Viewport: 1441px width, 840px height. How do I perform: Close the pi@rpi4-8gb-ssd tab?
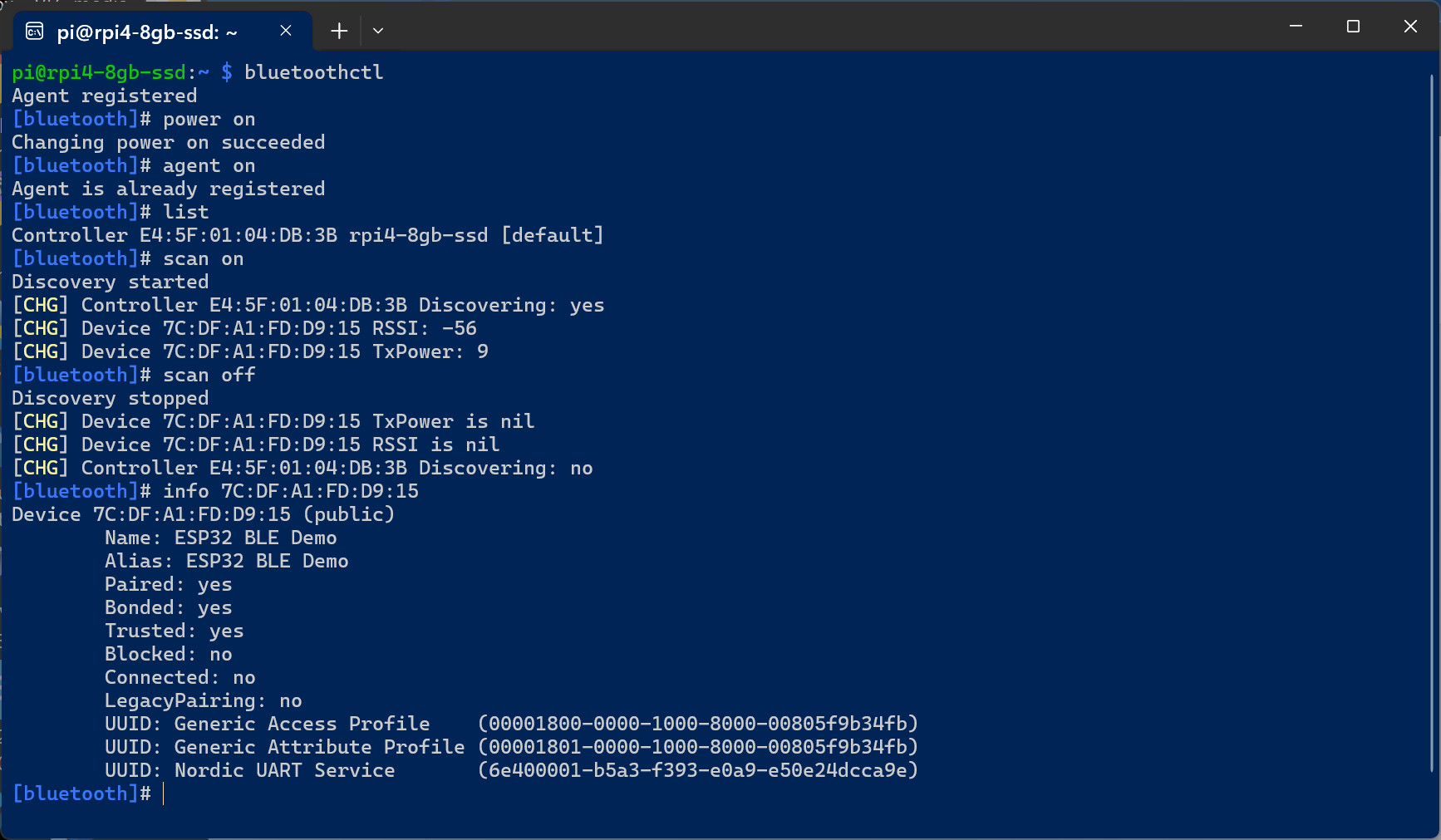(x=285, y=31)
